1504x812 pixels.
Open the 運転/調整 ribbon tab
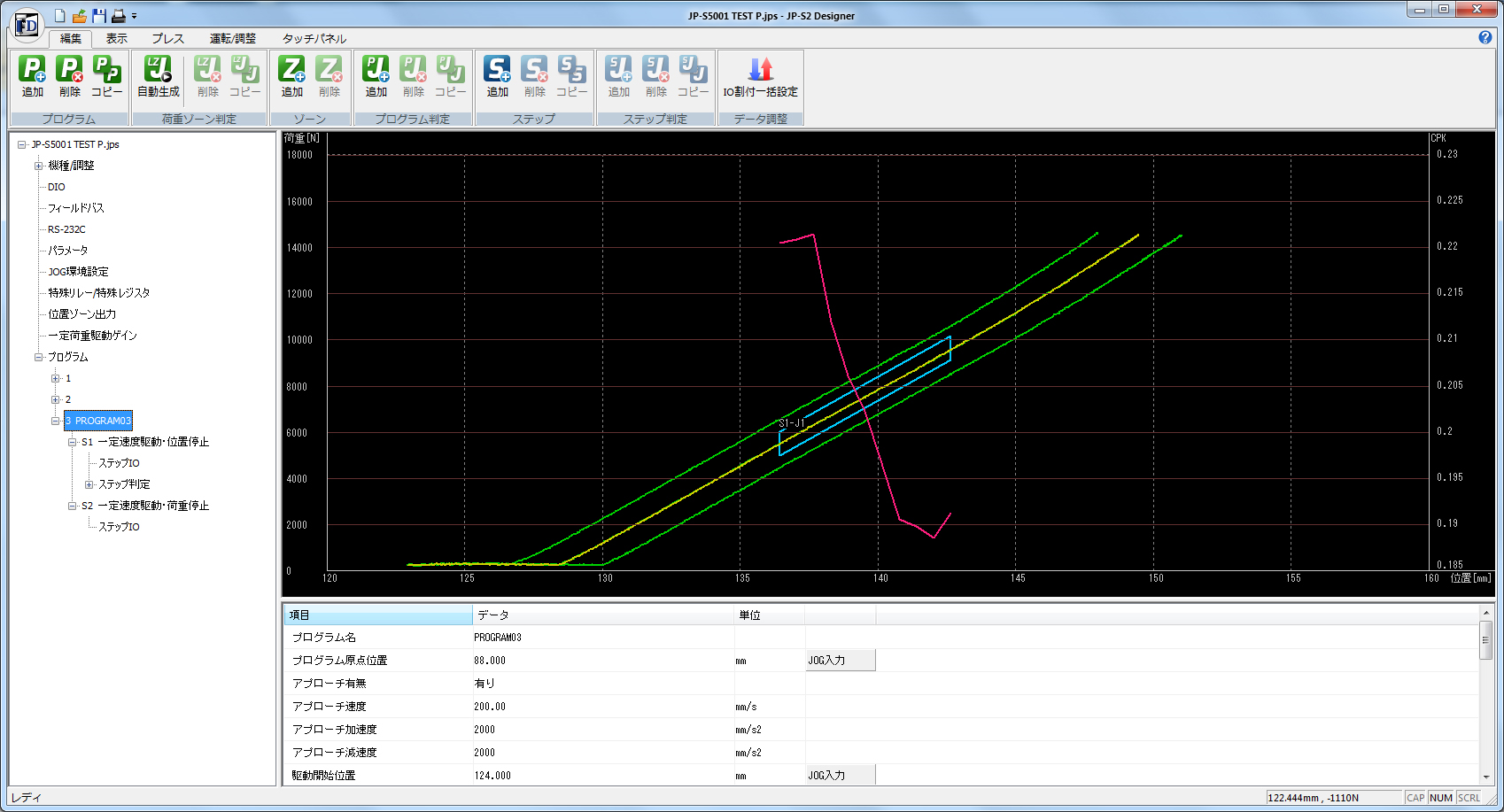[232, 38]
